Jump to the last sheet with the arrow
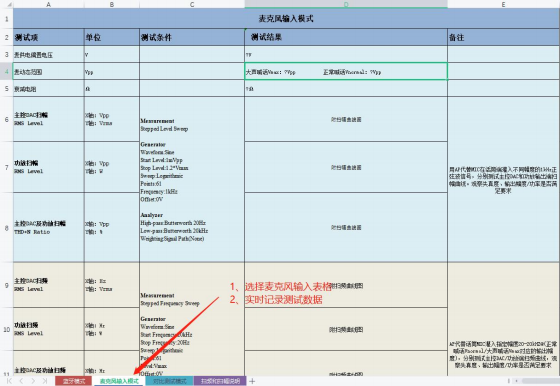Screen dimensions: 560x386 point(45,381)
